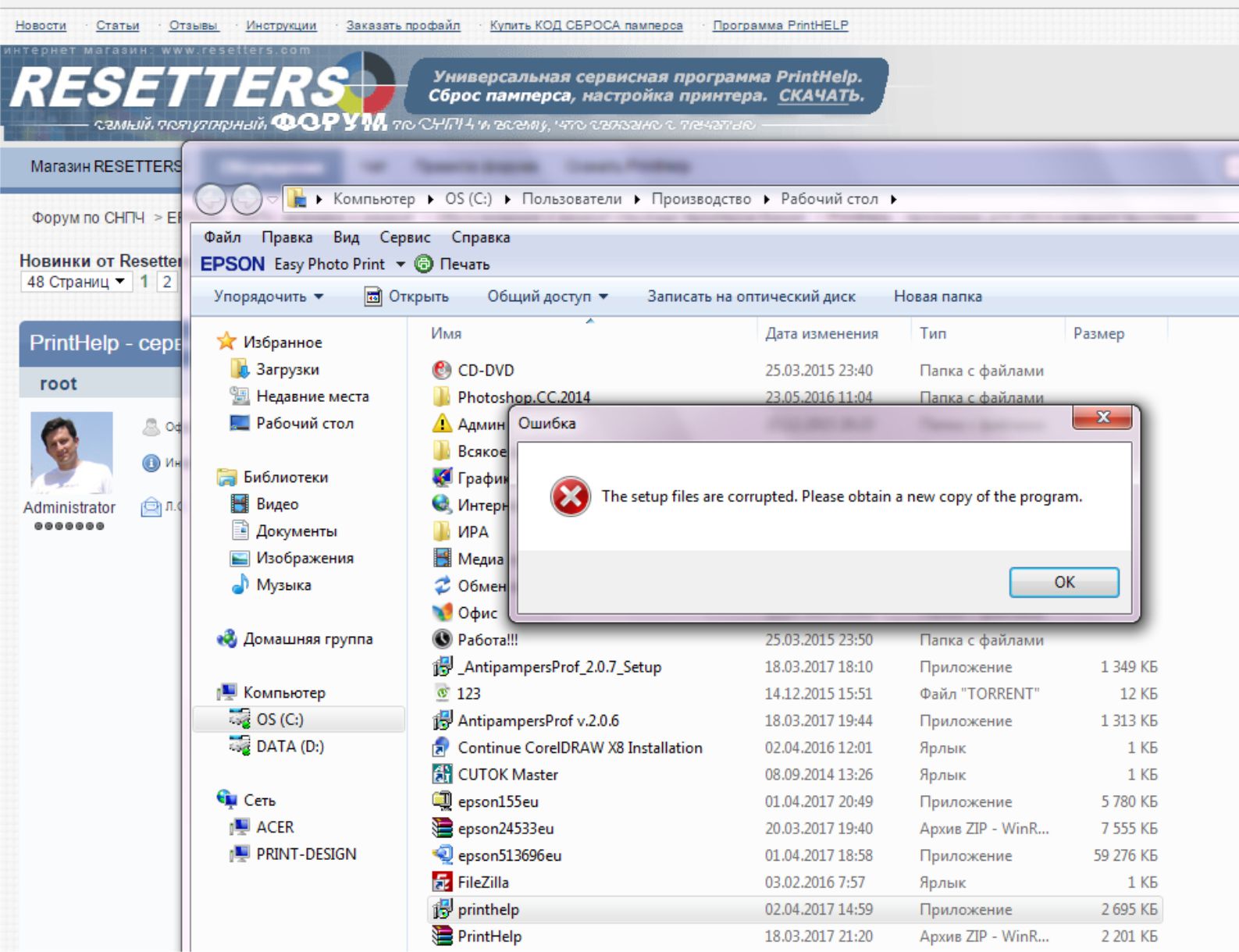
Task: Select the Работа!!! folder icon
Action: pyautogui.click(x=442, y=639)
